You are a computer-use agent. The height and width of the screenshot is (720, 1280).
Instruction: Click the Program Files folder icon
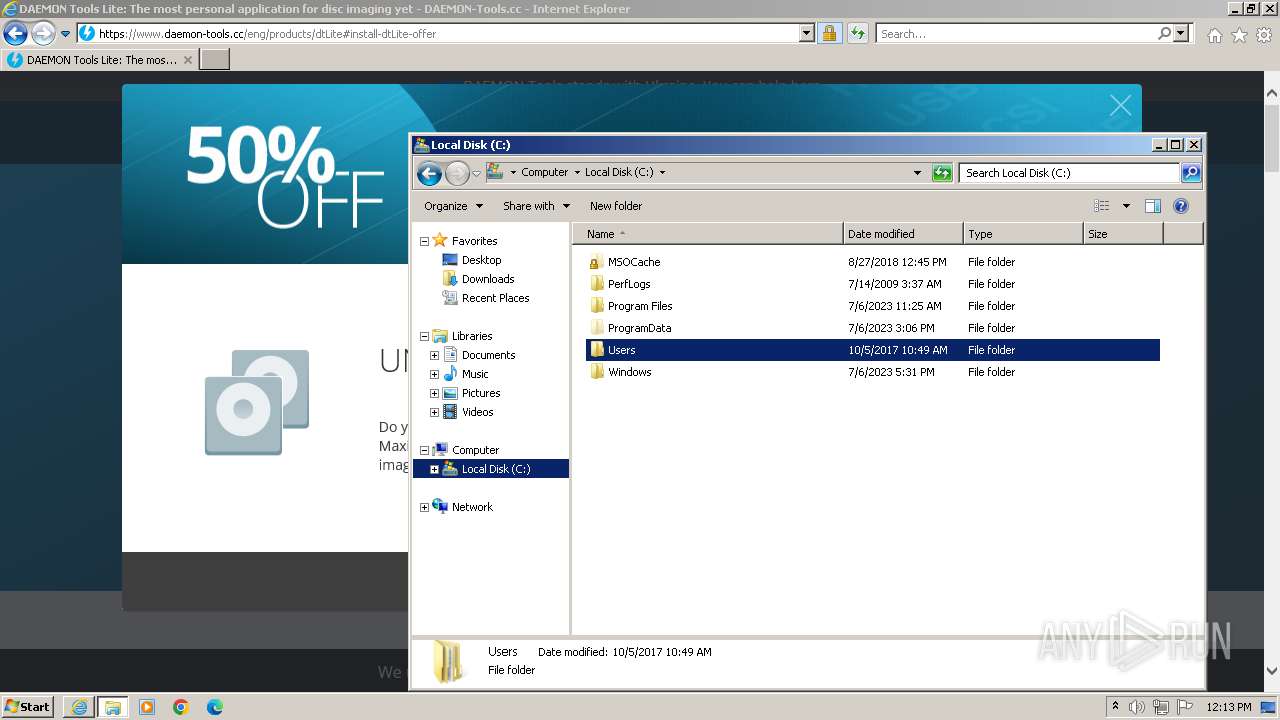click(597, 306)
